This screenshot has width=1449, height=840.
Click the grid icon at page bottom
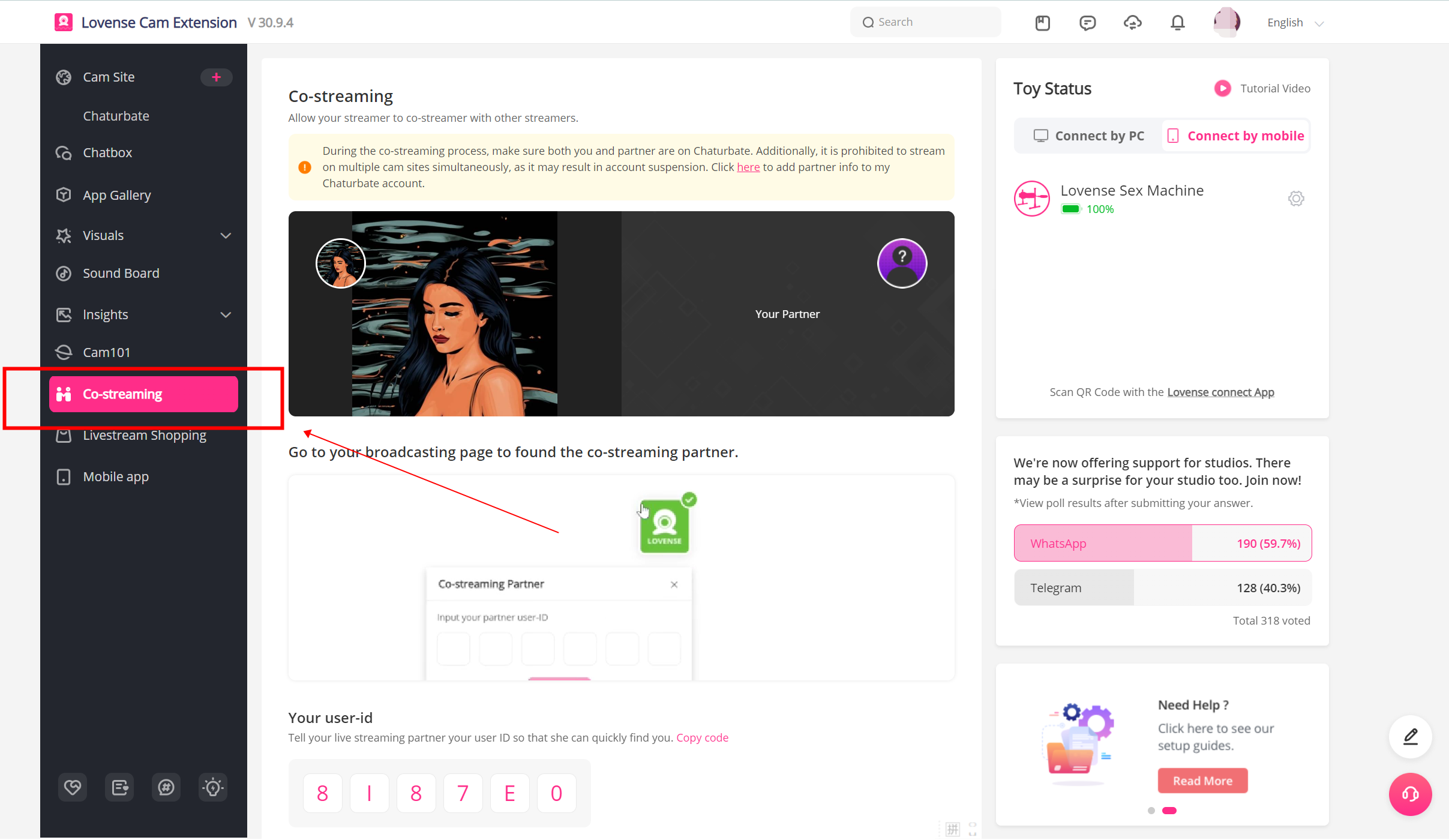(952, 829)
